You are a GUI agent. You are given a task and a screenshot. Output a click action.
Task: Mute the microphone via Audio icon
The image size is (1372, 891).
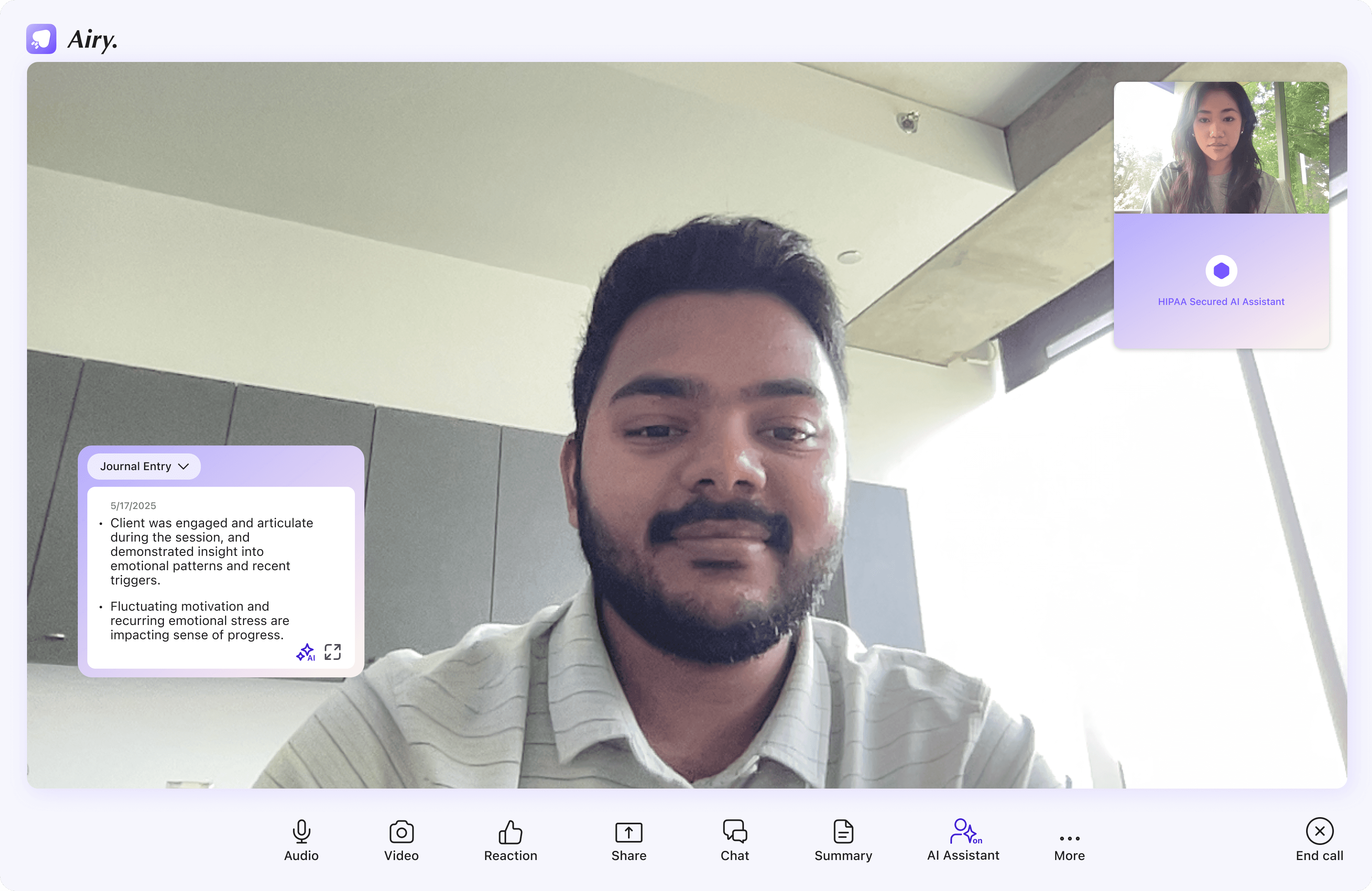(301, 831)
